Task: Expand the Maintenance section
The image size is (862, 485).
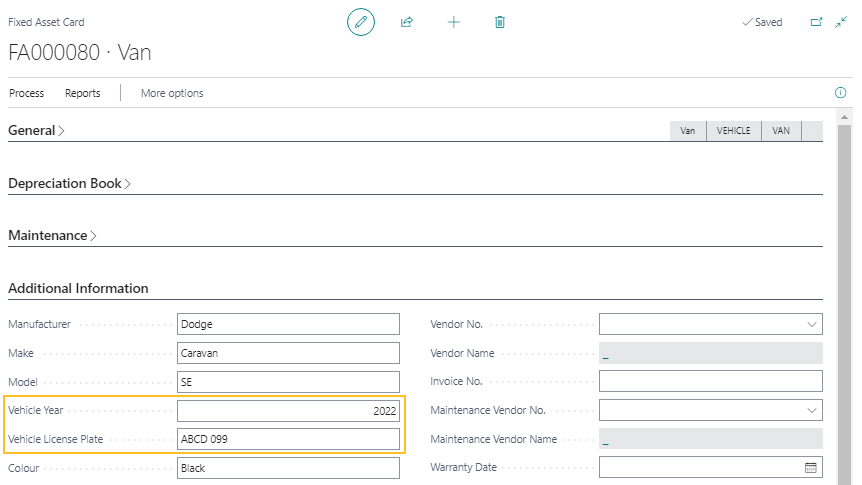Action: click(52, 235)
